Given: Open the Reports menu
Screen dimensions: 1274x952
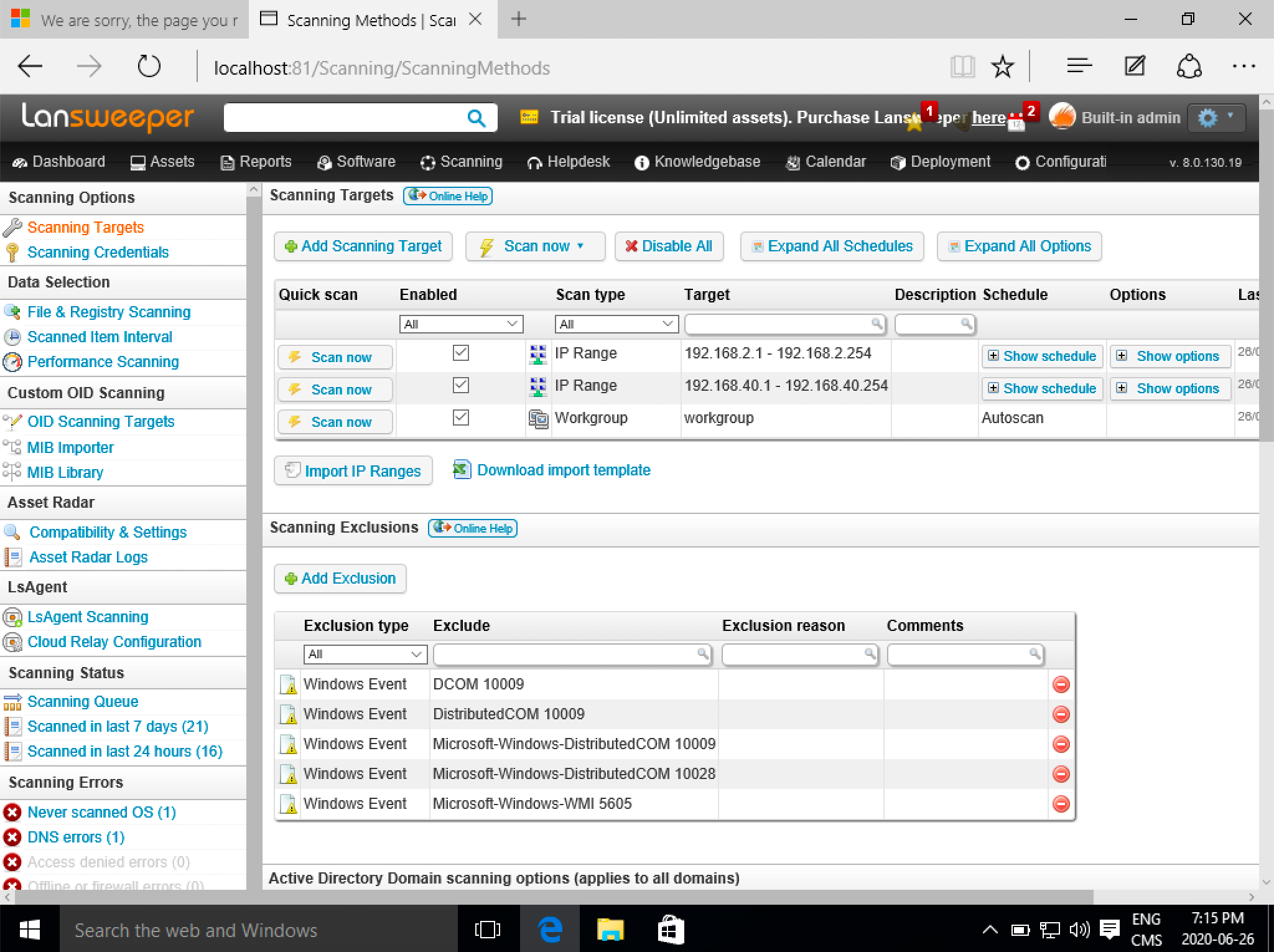Looking at the screenshot, I should tap(256, 162).
